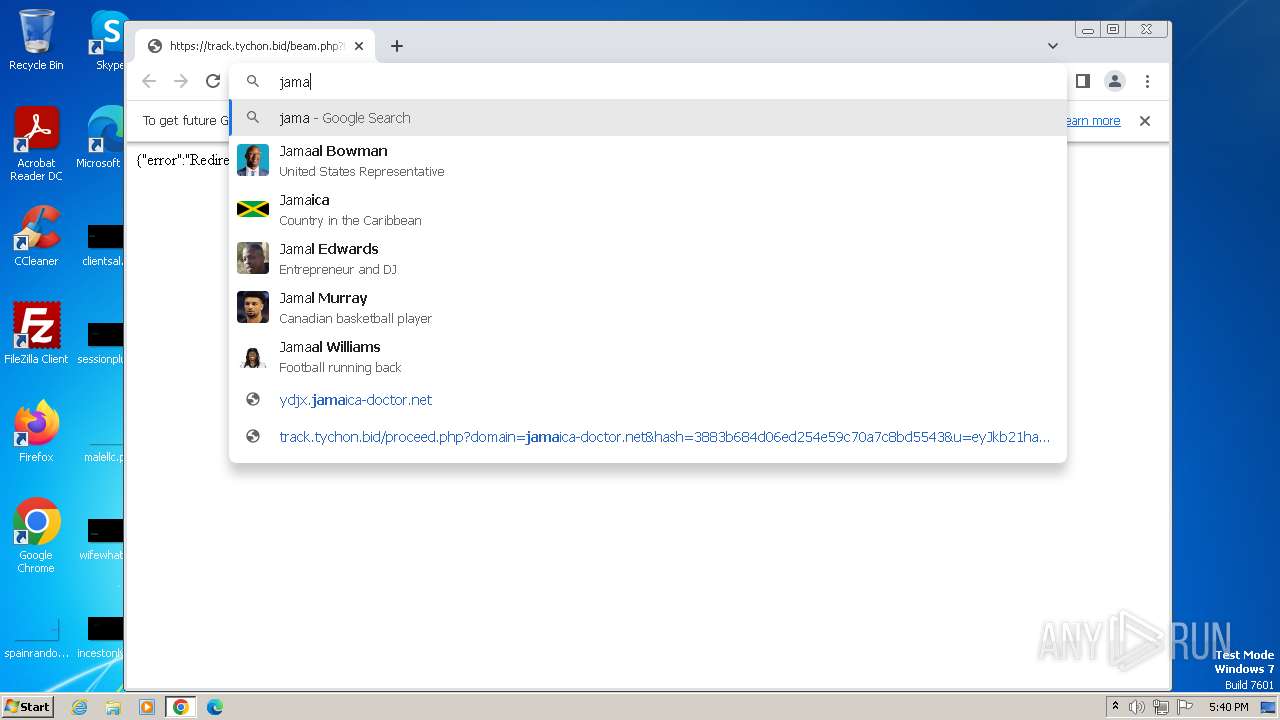Close the track.tychon.bid tab
This screenshot has width=1280, height=720.
(x=359, y=46)
